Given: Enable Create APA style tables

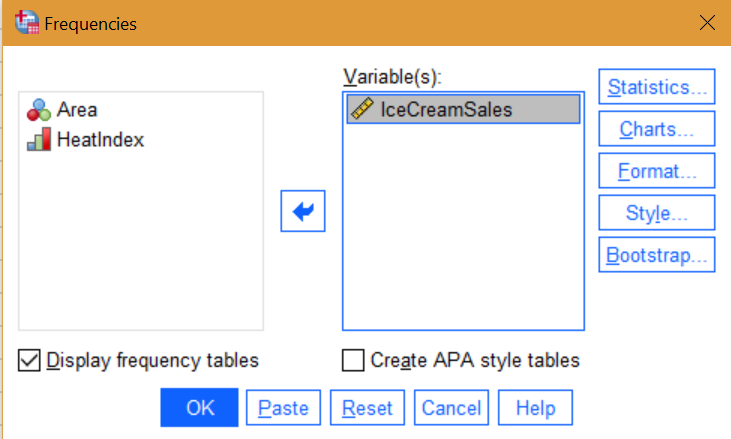Looking at the screenshot, I should [353, 360].
